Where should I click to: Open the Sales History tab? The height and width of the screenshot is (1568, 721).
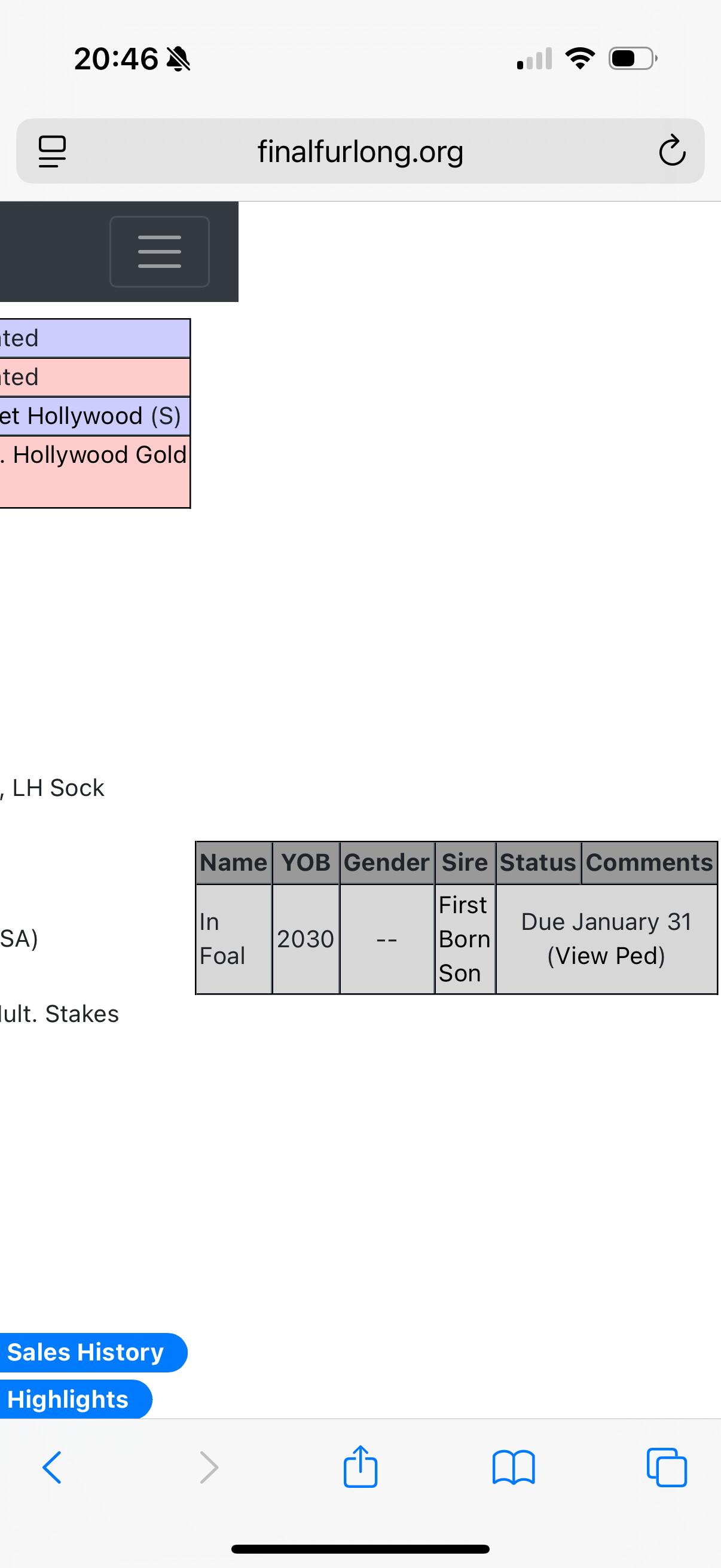(x=85, y=1352)
